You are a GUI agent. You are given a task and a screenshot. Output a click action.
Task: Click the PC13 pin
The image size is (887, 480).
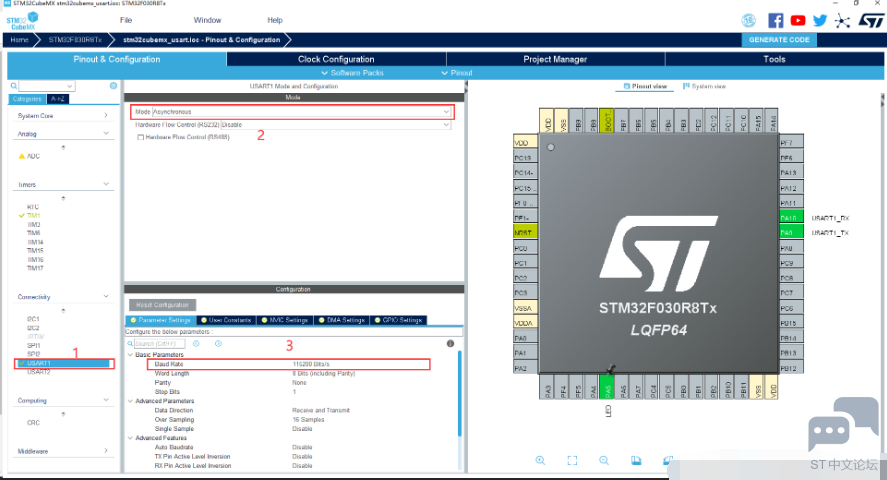point(525,158)
